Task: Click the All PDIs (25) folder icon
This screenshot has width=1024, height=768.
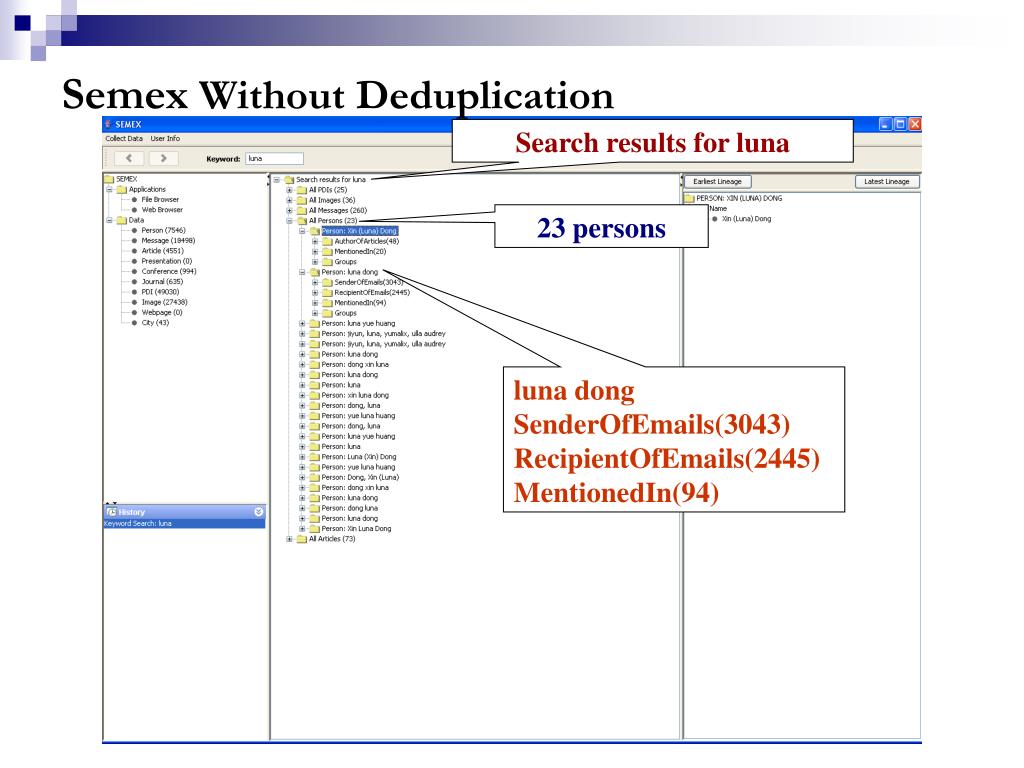Action: 302,190
